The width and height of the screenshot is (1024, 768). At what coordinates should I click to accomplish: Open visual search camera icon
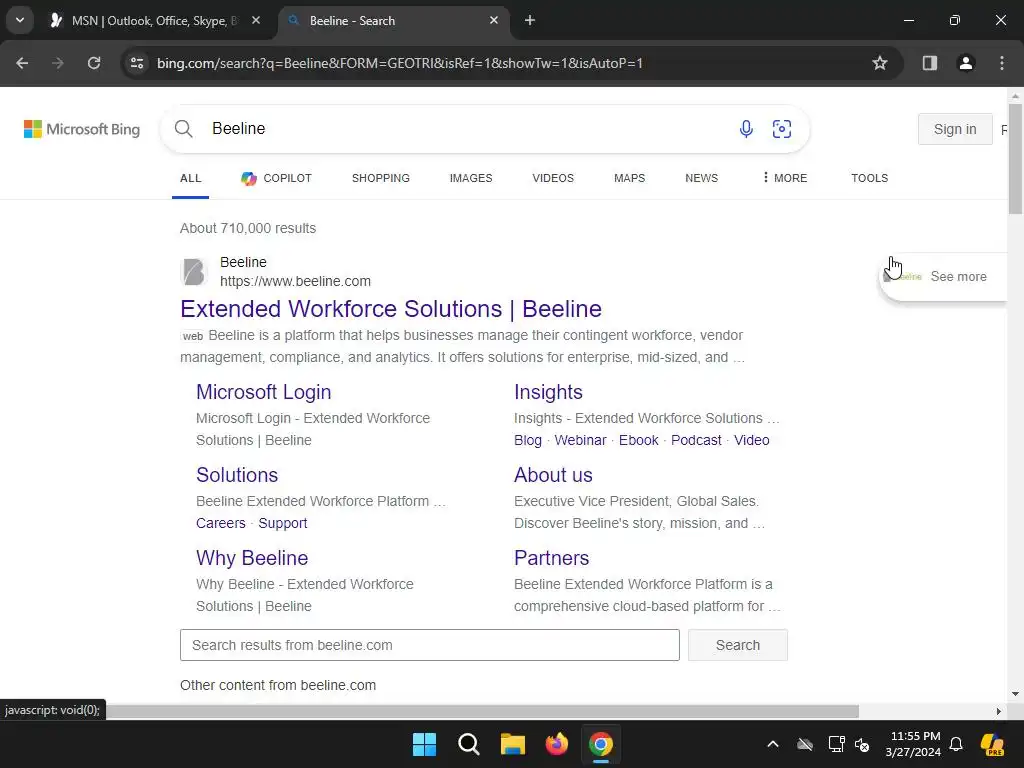[x=782, y=129]
